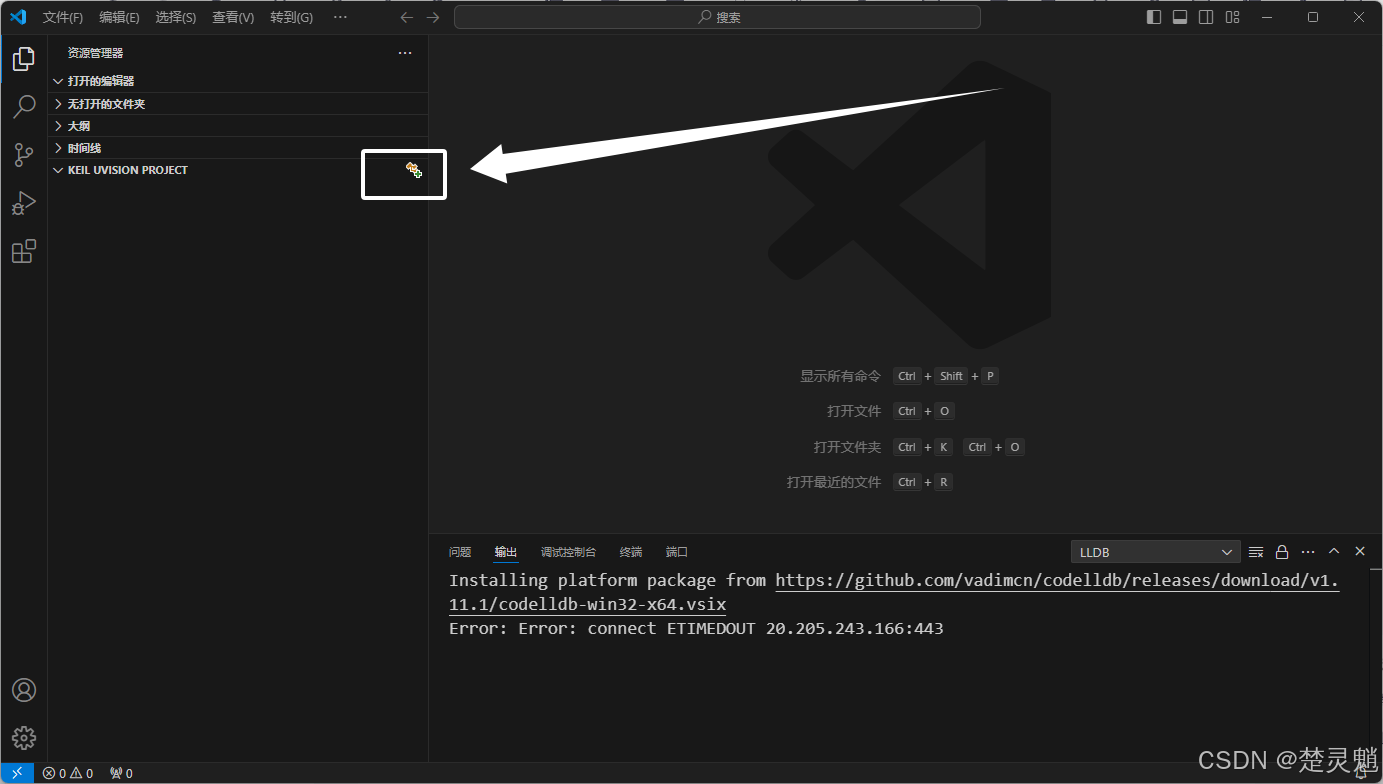This screenshot has width=1383, height=784.
Task: Toggle the secondary side bar
Action: (x=1206, y=17)
